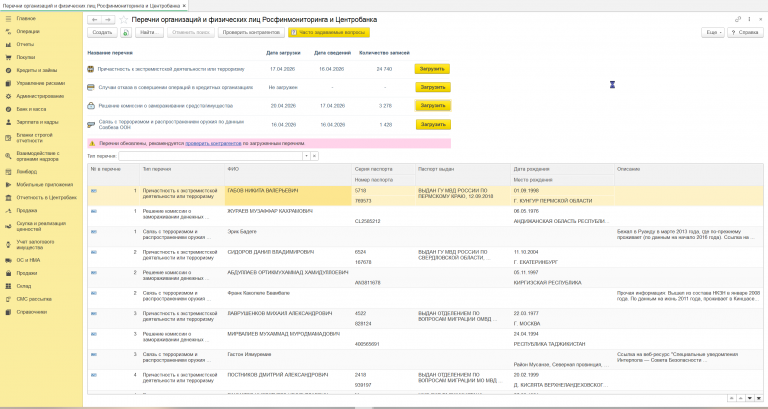Viewport: 768px width, 409px height.
Task: Click the Создать button
Action: pos(102,32)
